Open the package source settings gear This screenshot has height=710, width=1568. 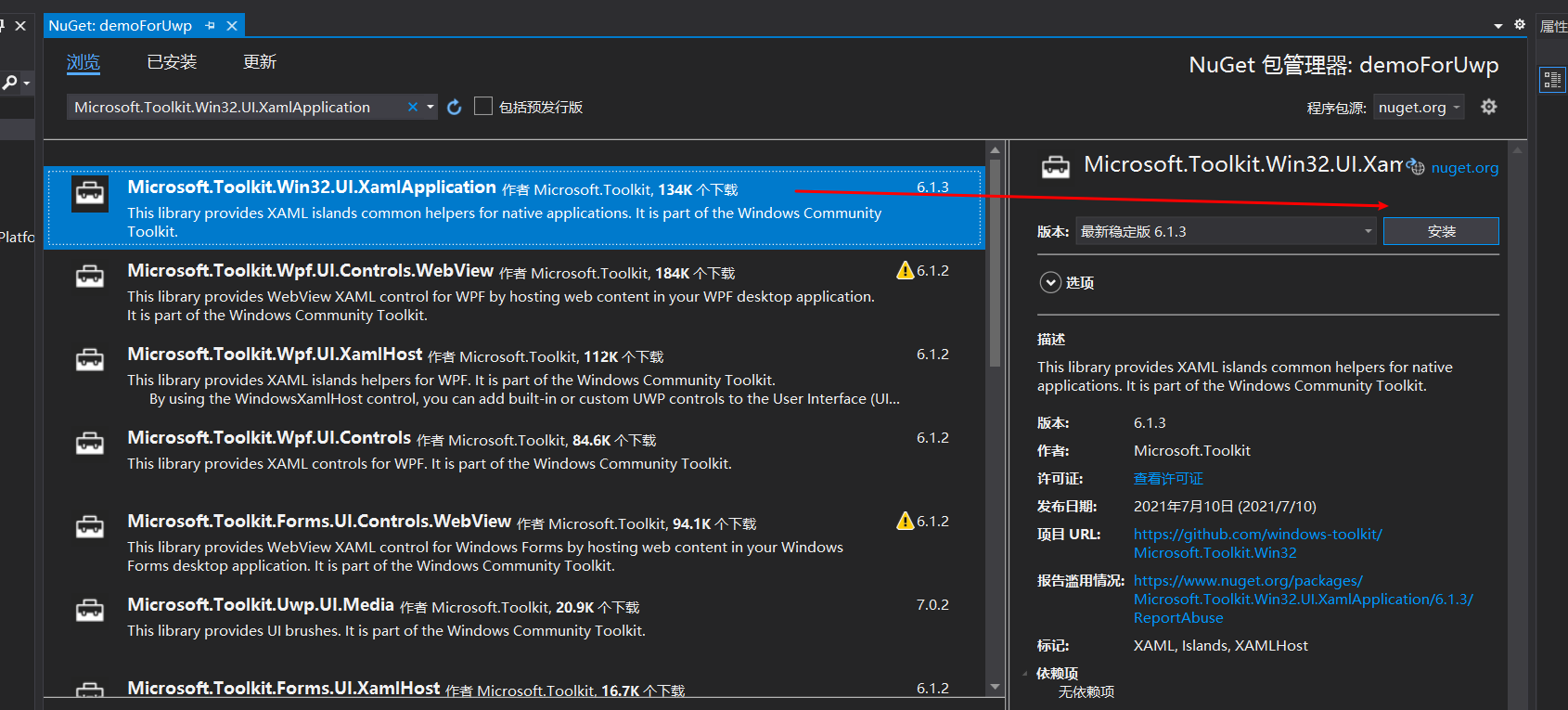1489,107
